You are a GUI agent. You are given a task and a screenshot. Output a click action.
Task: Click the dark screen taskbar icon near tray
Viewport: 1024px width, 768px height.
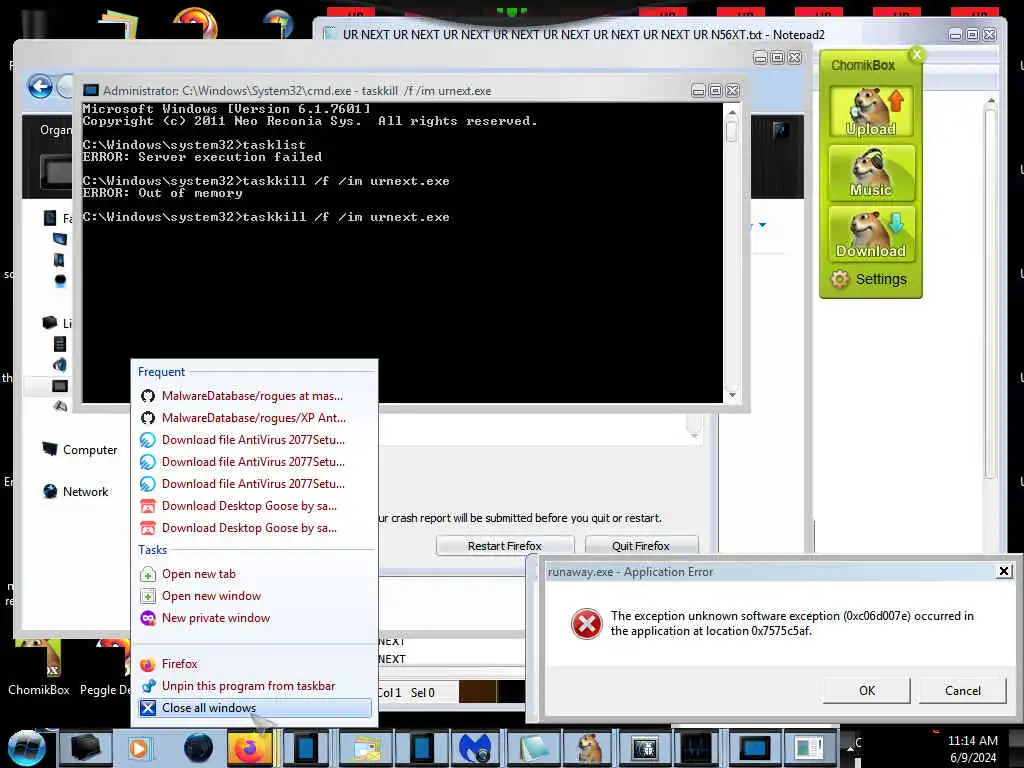click(754, 748)
